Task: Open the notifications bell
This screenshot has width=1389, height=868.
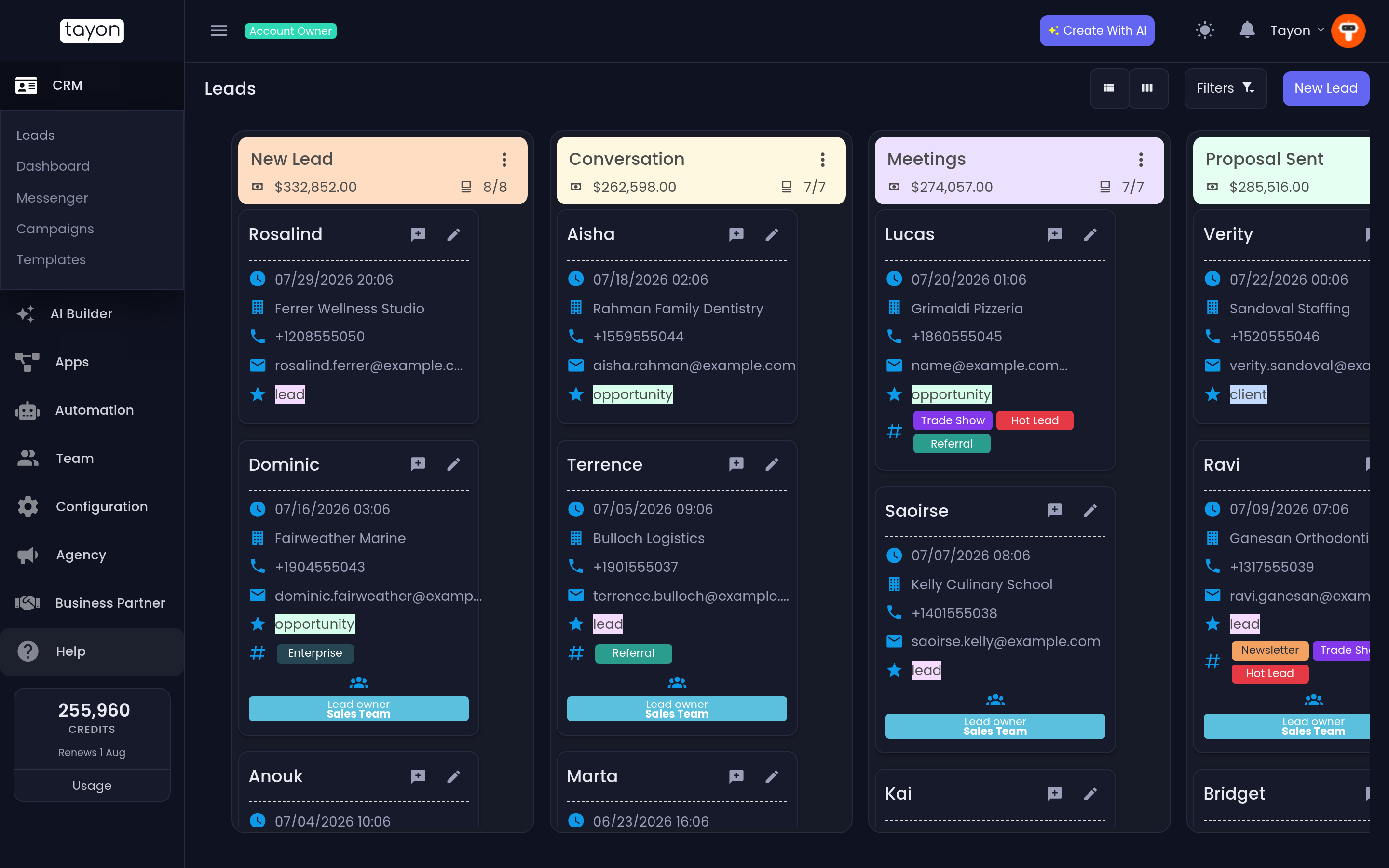Action: click(x=1247, y=30)
